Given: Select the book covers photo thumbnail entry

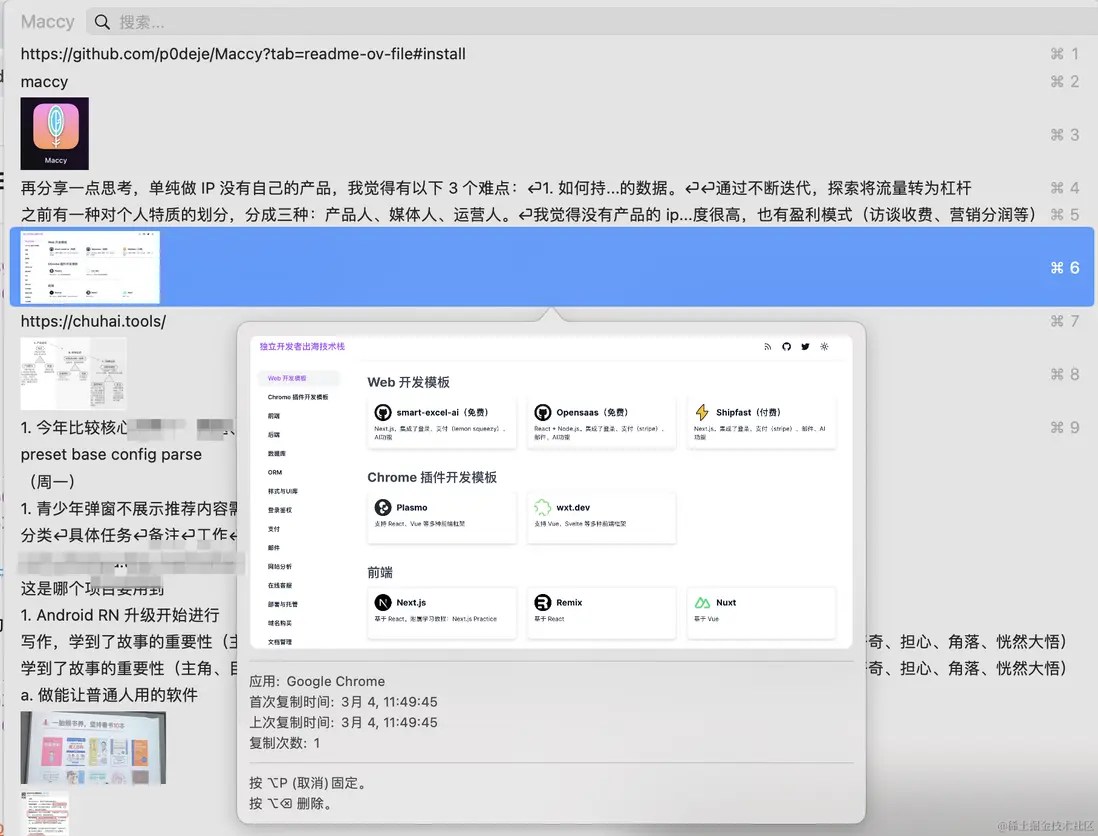Looking at the screenshot, I should coord(93,748).
